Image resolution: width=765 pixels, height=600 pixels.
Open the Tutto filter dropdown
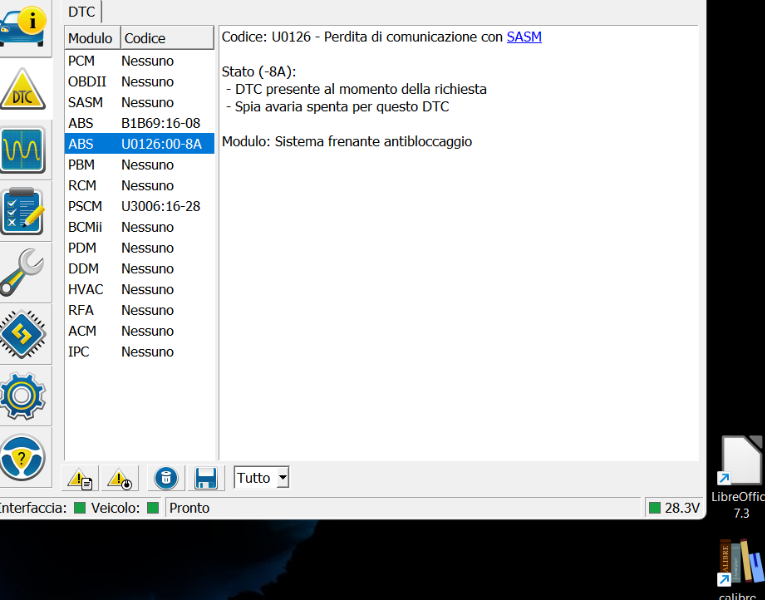click(x=262, y=478)
